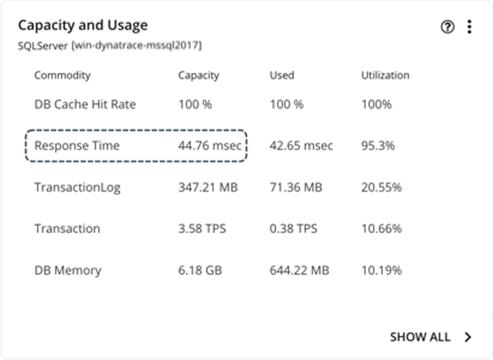This screenshot has height=360, width=493.
Task: Click the 42.65 msec used value
Action: (301, 146)
